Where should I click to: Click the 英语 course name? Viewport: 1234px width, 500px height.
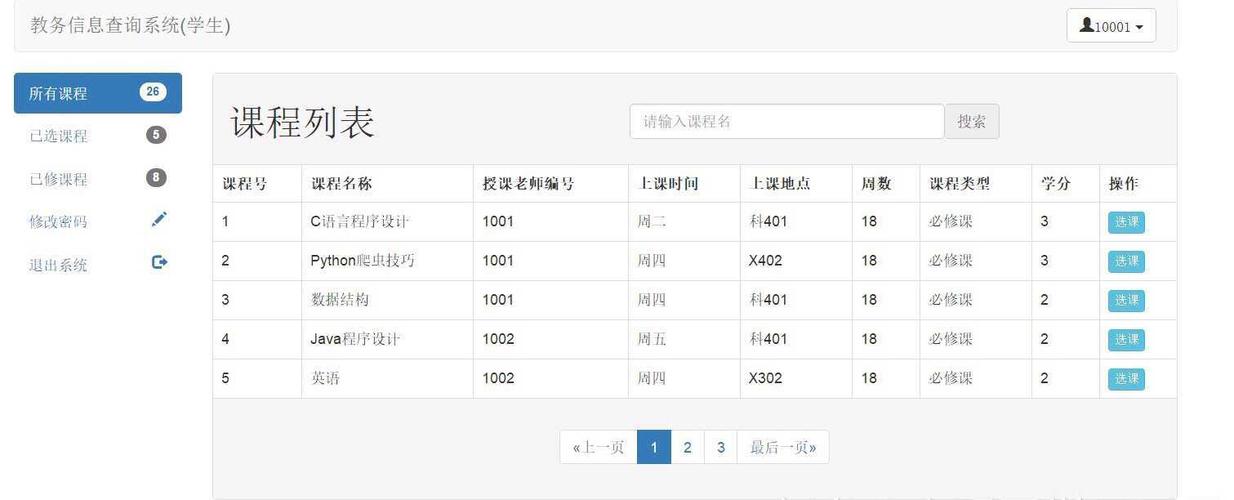[326, 378]
